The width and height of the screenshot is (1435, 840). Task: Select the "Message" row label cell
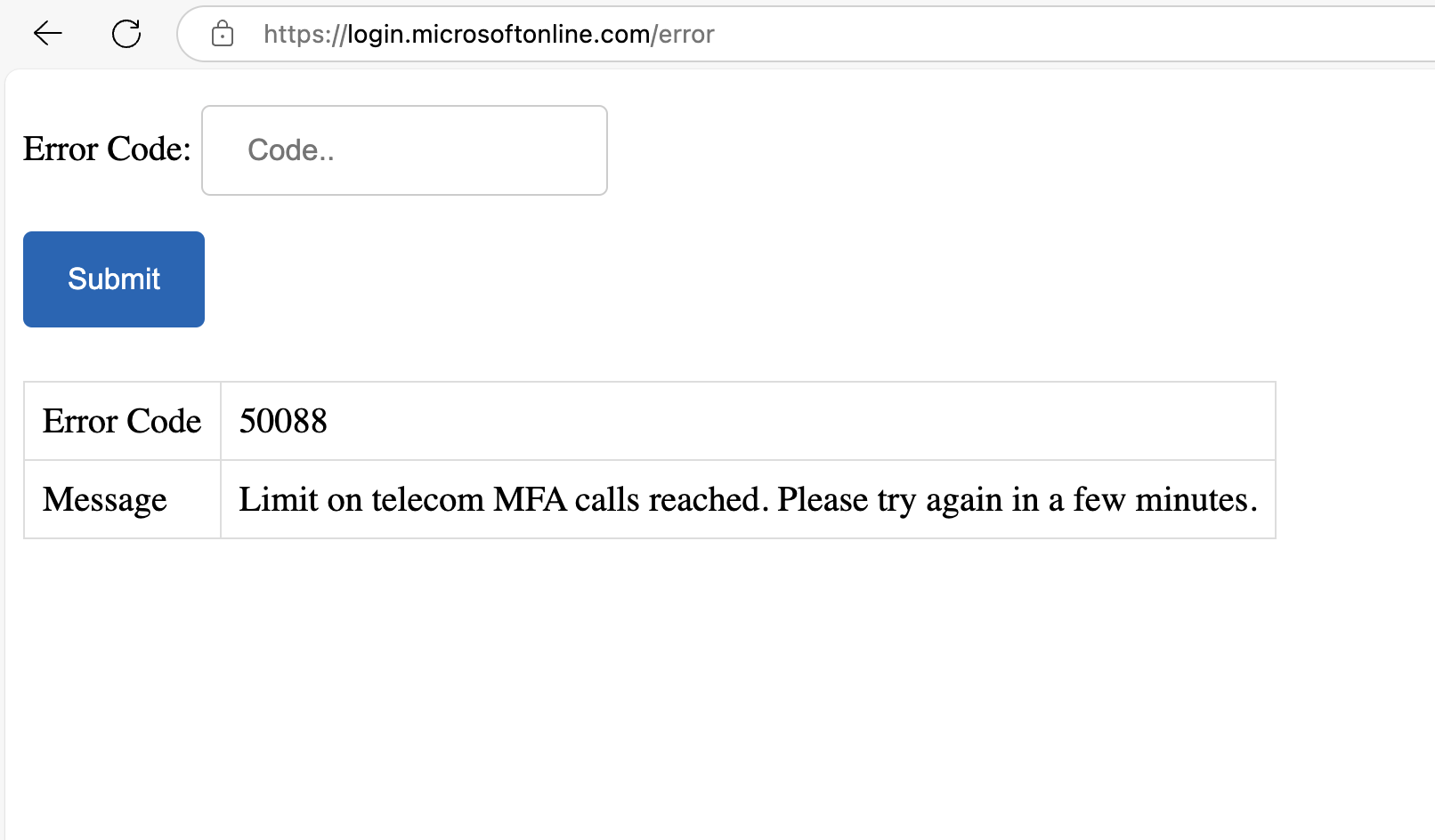click(122, 499)
